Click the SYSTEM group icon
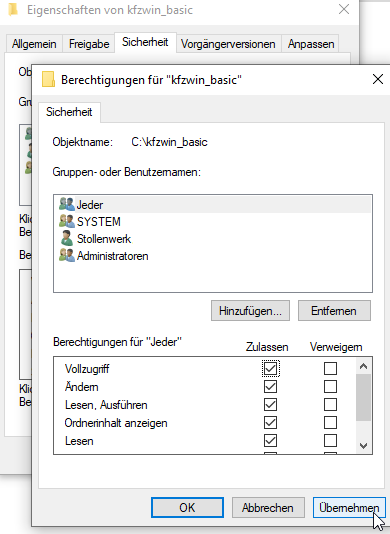The width and height of the screenshot is (390, 534). pyautogui.click(x=67, y=221)
